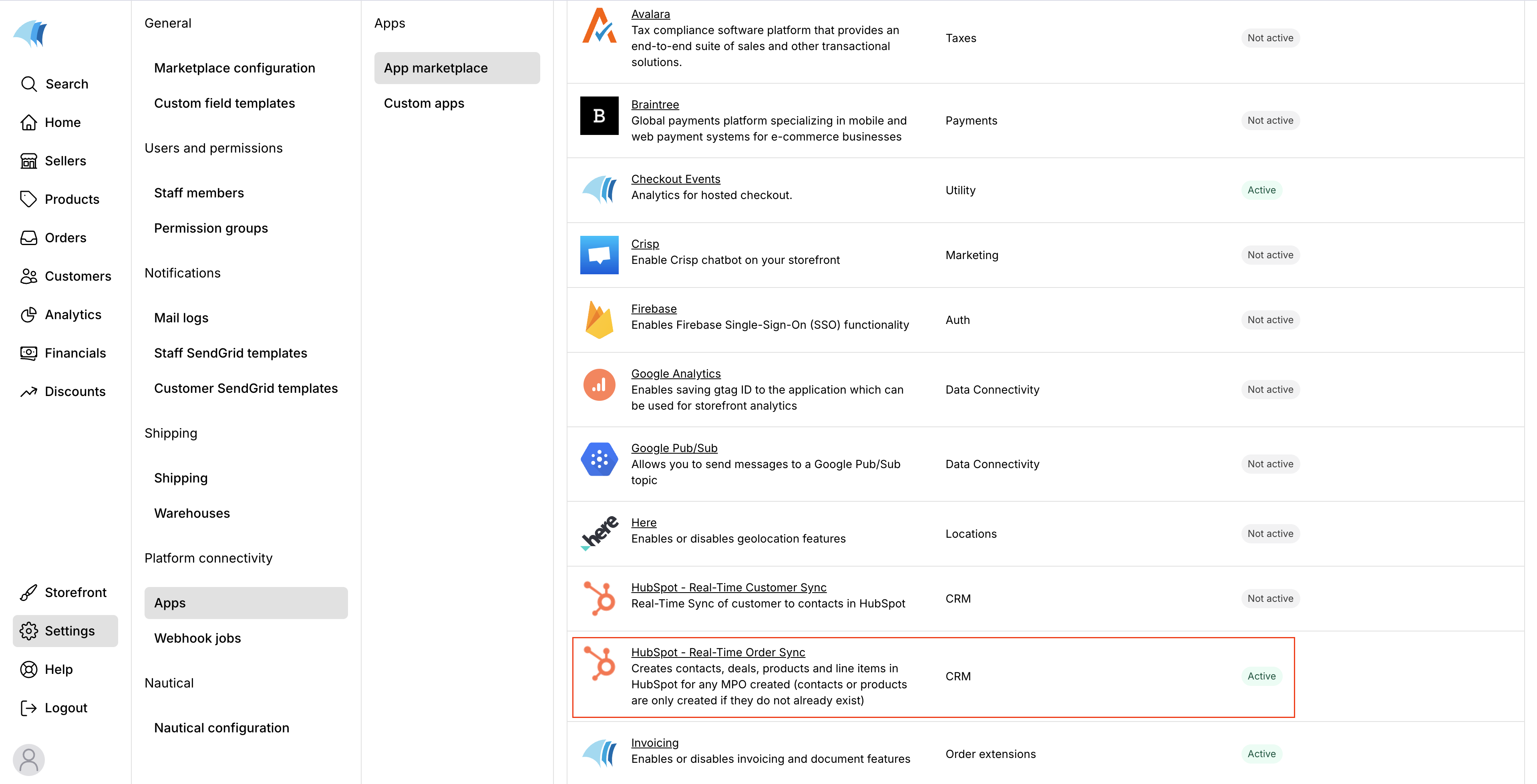Open the Checkout Events link
Screen dimensions: 1537x784
point(676,179)
